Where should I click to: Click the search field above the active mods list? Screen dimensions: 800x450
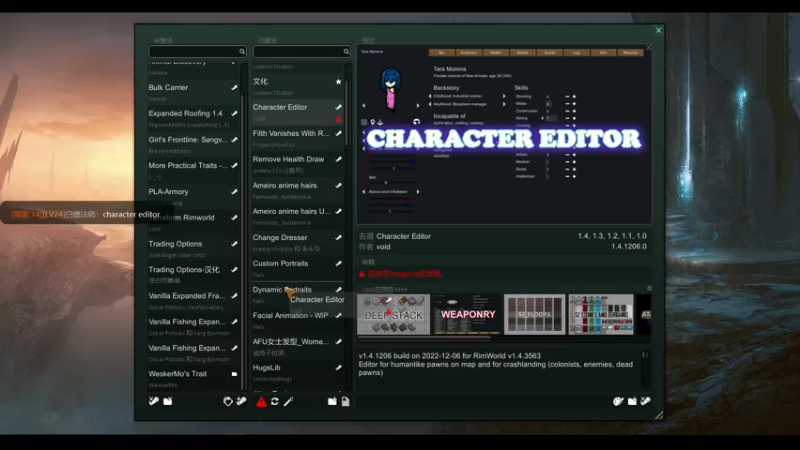302,52
